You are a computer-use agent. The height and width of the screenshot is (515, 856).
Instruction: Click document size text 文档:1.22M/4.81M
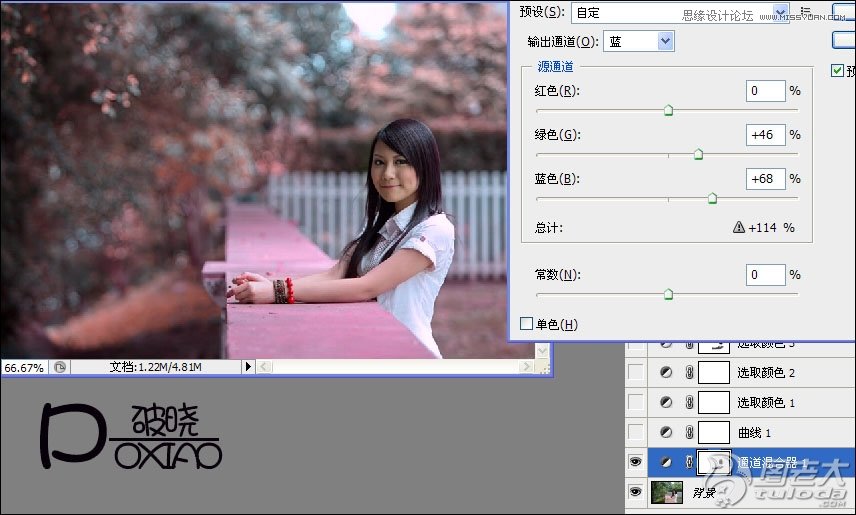[156, 367]
